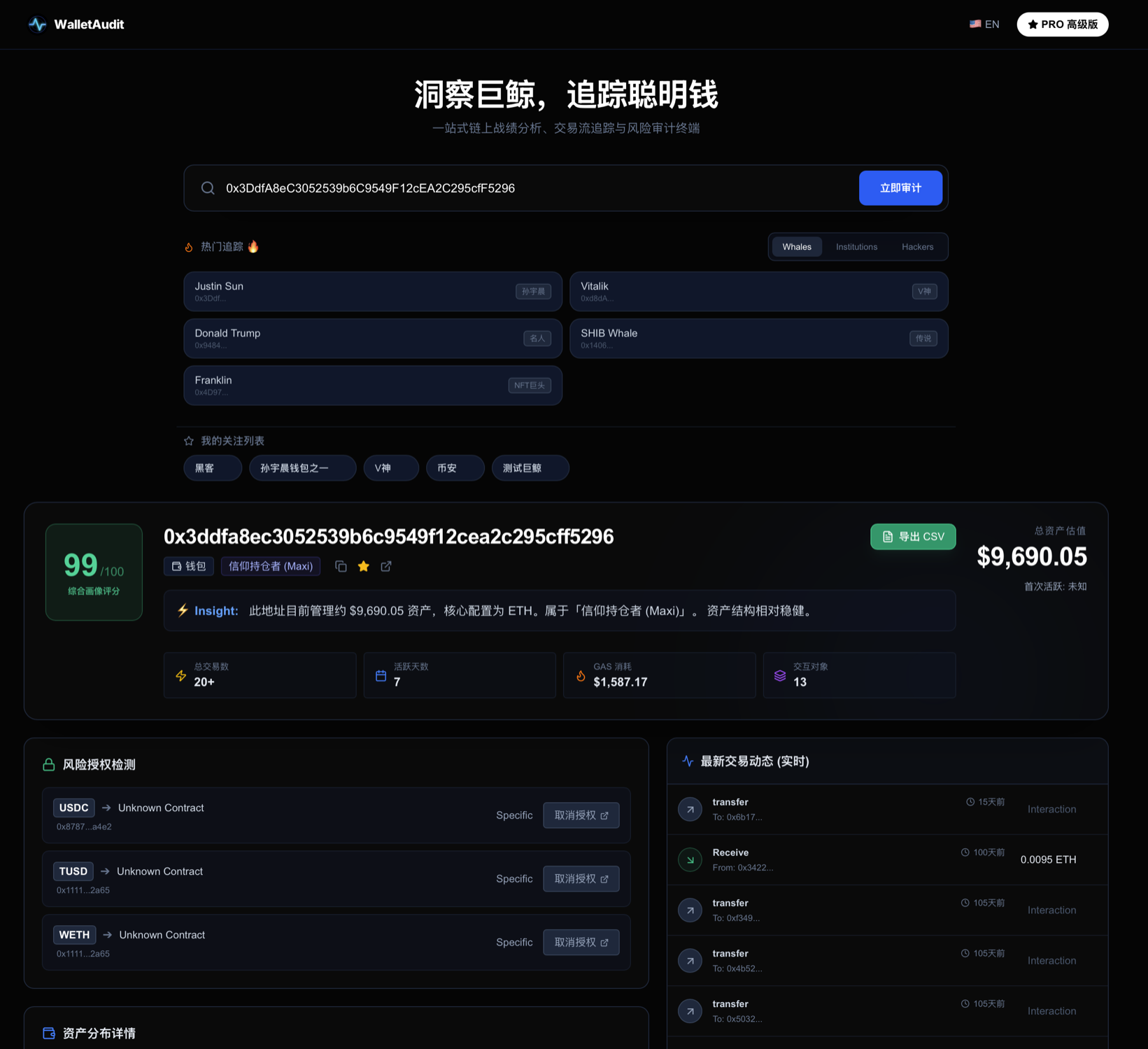
Task: Click the 信仰持仓者 (Maxi) tag
Action: [x=271, y=566]
